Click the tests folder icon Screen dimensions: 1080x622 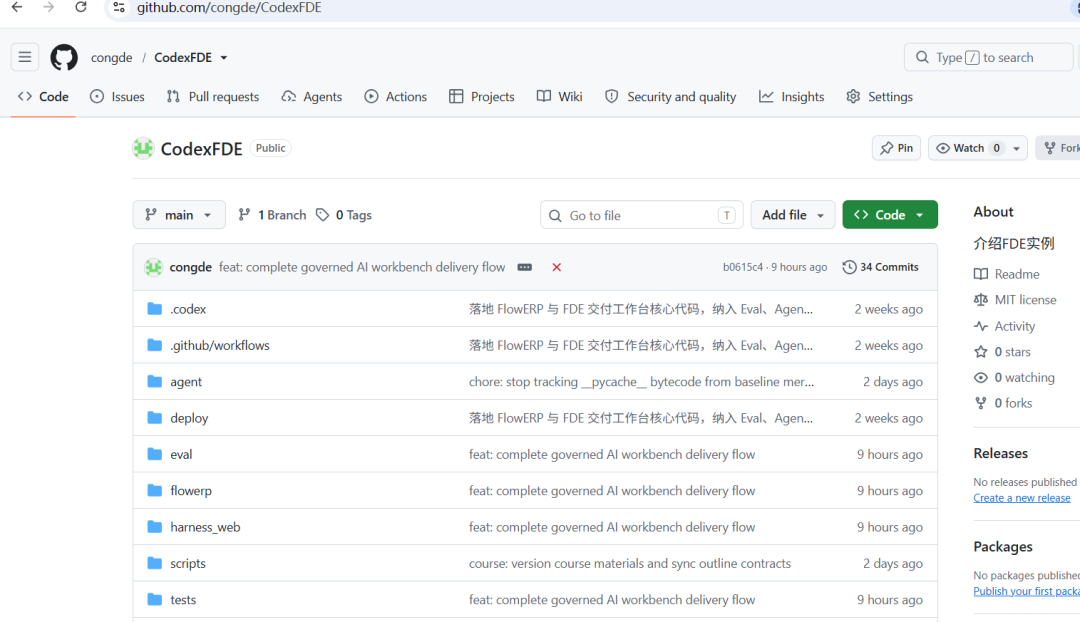155,599
